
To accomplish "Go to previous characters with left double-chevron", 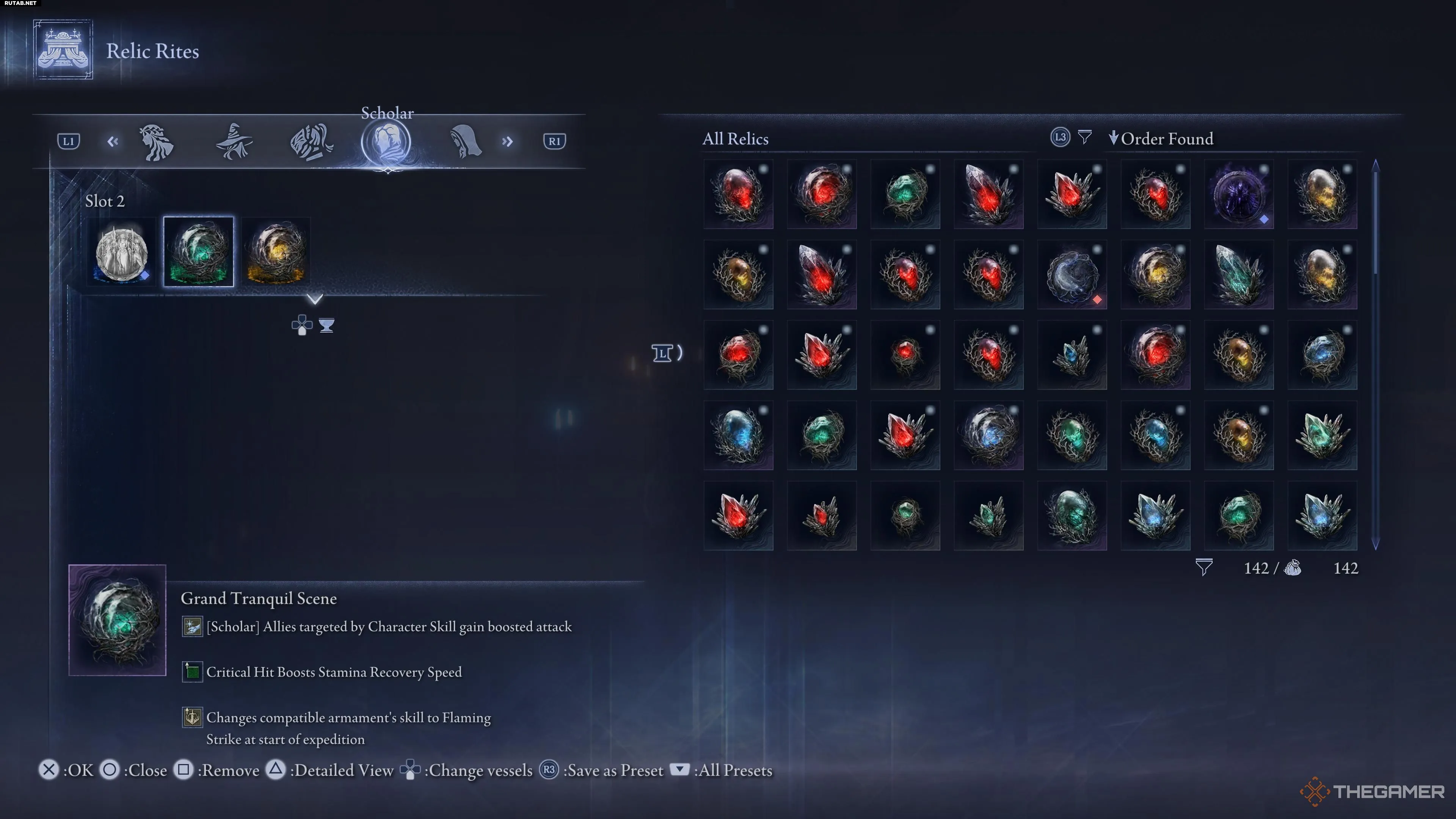I will coord(113,141).
